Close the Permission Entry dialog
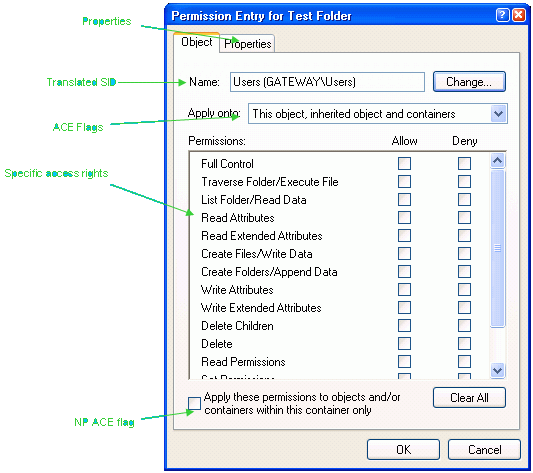 point(519,15)
